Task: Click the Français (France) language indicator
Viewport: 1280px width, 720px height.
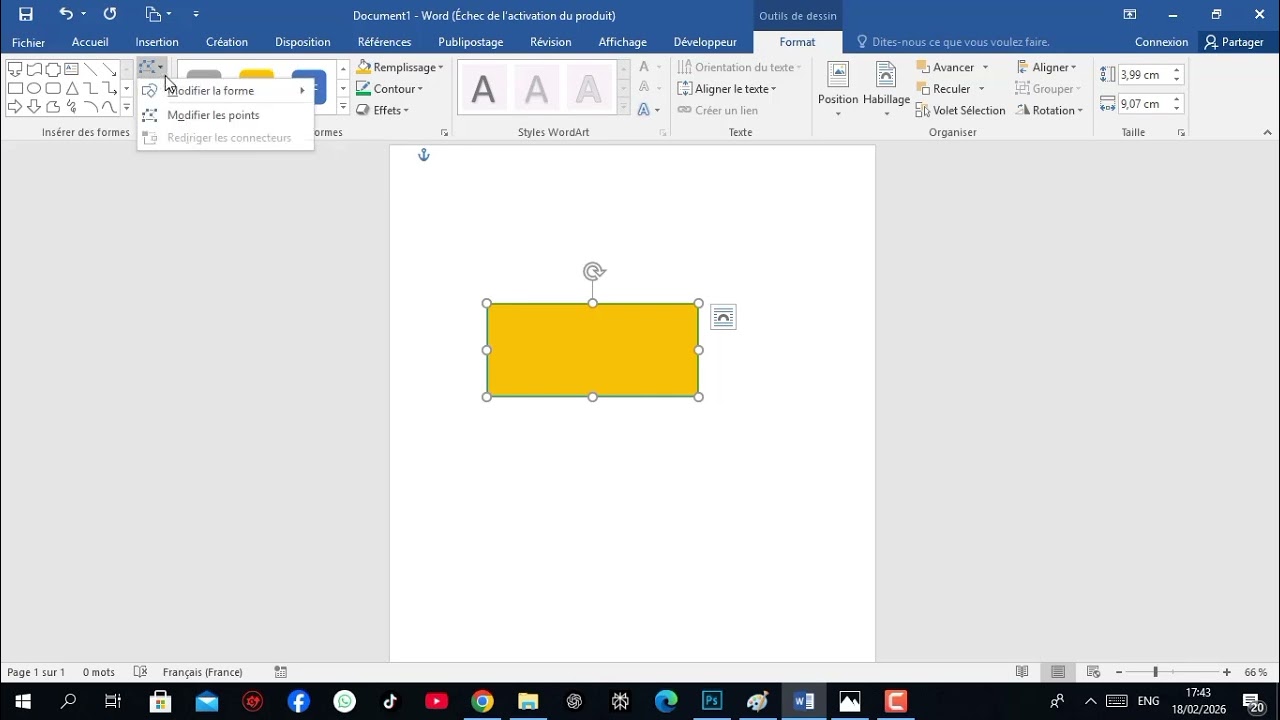Action: point(203,672)
